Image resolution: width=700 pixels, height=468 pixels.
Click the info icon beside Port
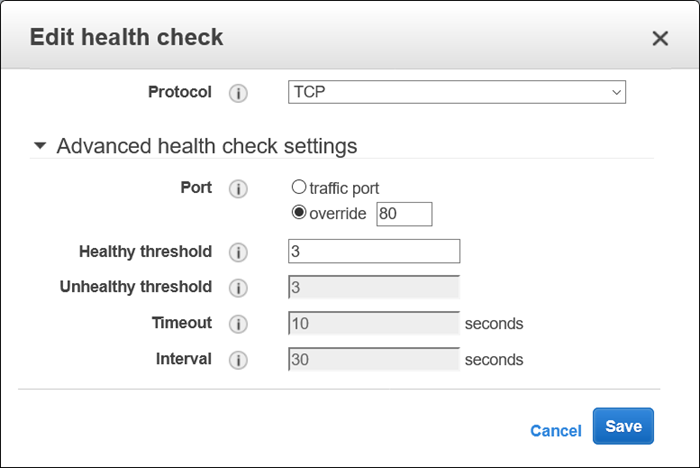238,189
